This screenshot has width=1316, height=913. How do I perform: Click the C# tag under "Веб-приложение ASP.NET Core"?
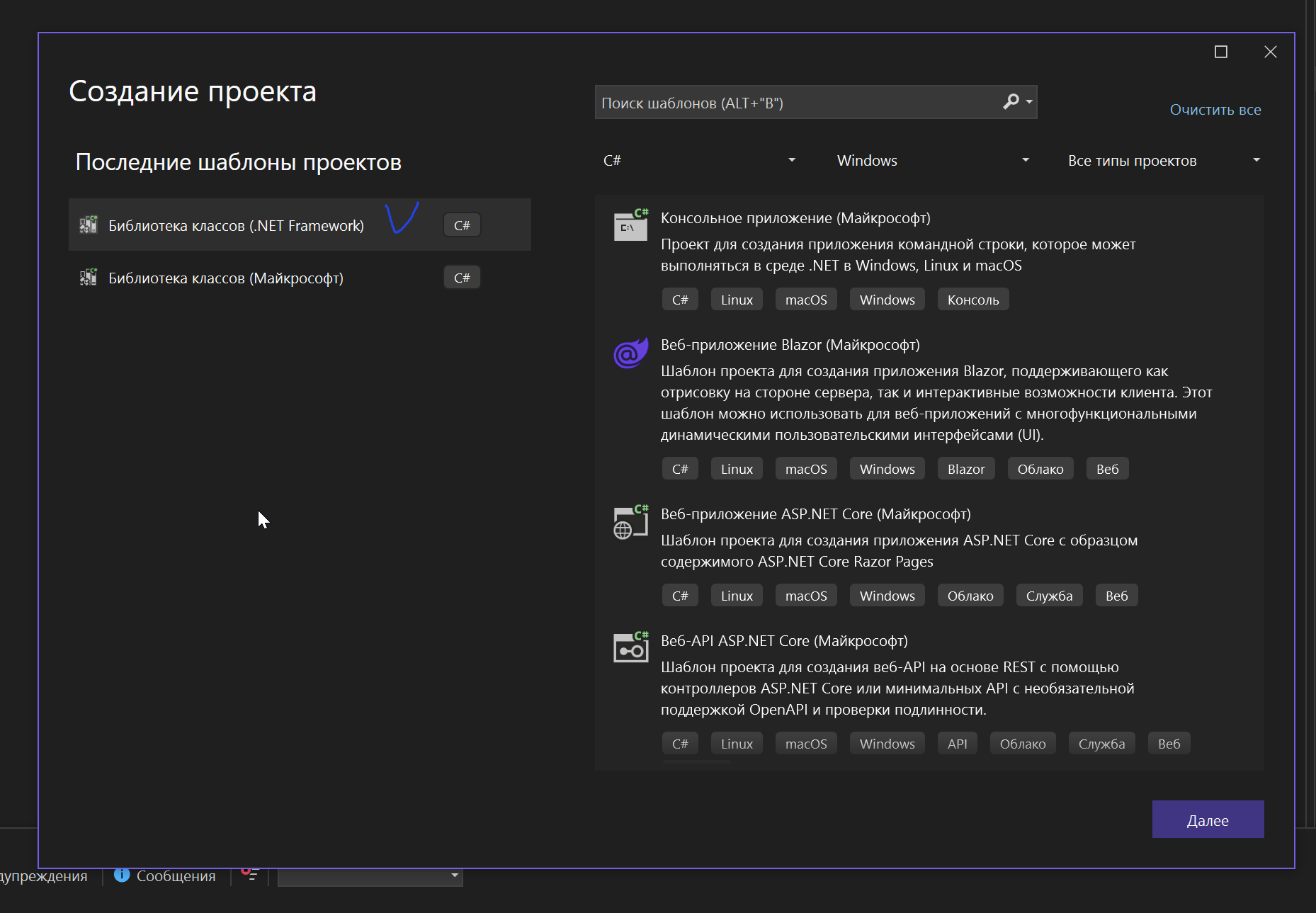680,596
